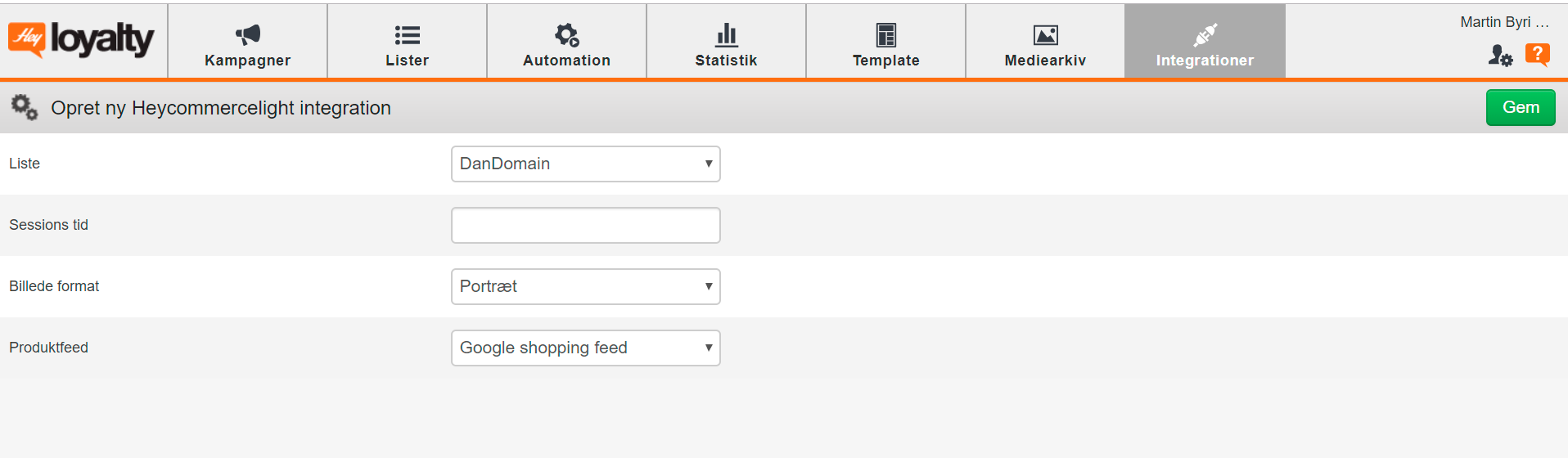Open Kampagner megaphone icon
This screenshot has height=458, width=1568.
pos(248,34)
